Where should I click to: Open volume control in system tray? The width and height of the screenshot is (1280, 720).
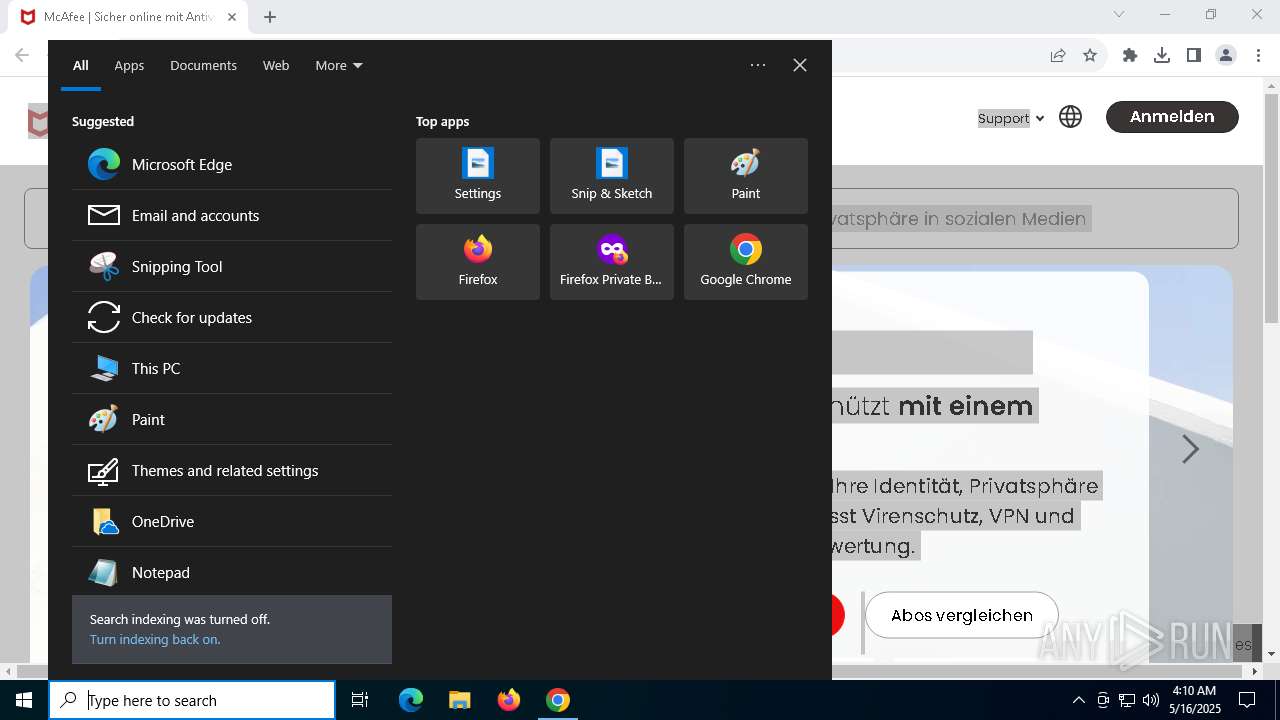click(1151, 700)
